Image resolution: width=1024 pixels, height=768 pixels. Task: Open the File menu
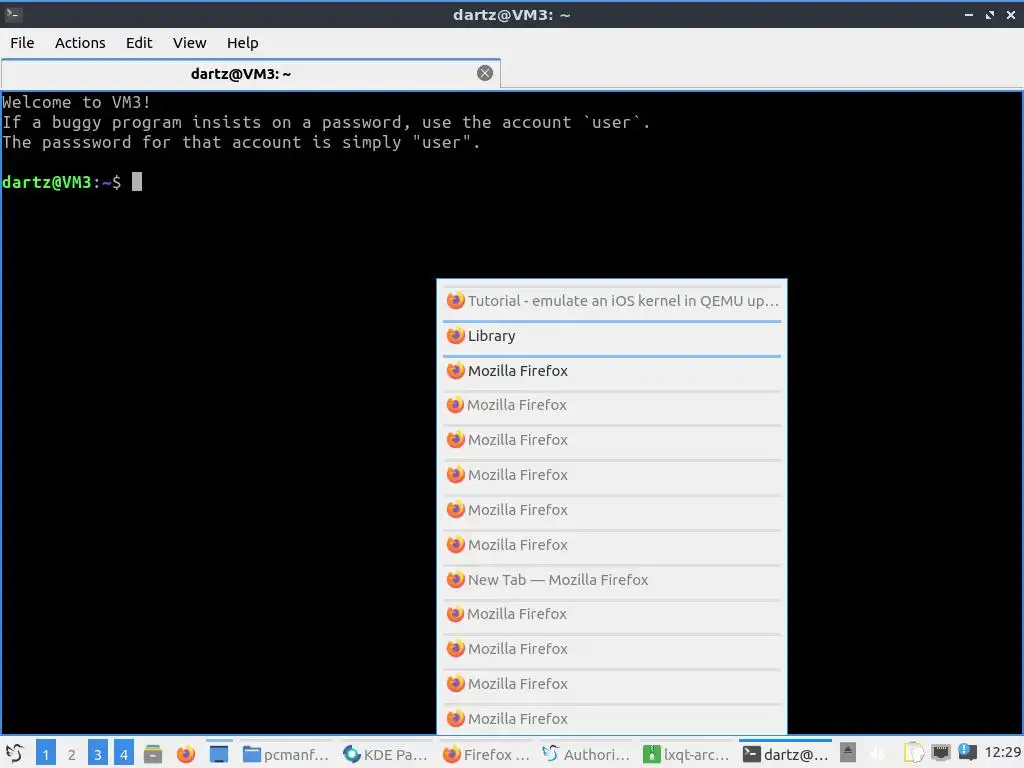pos(22,43)
